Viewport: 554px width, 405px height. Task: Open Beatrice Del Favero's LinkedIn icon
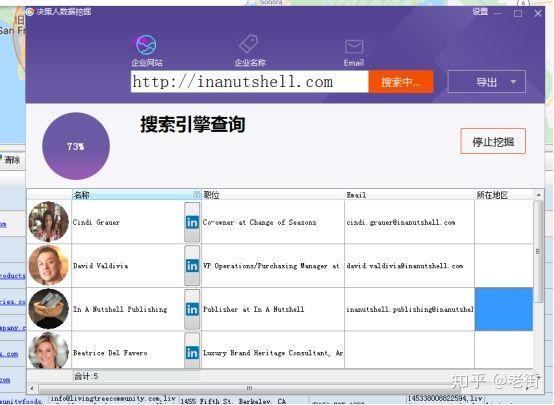tap(192, 353)
